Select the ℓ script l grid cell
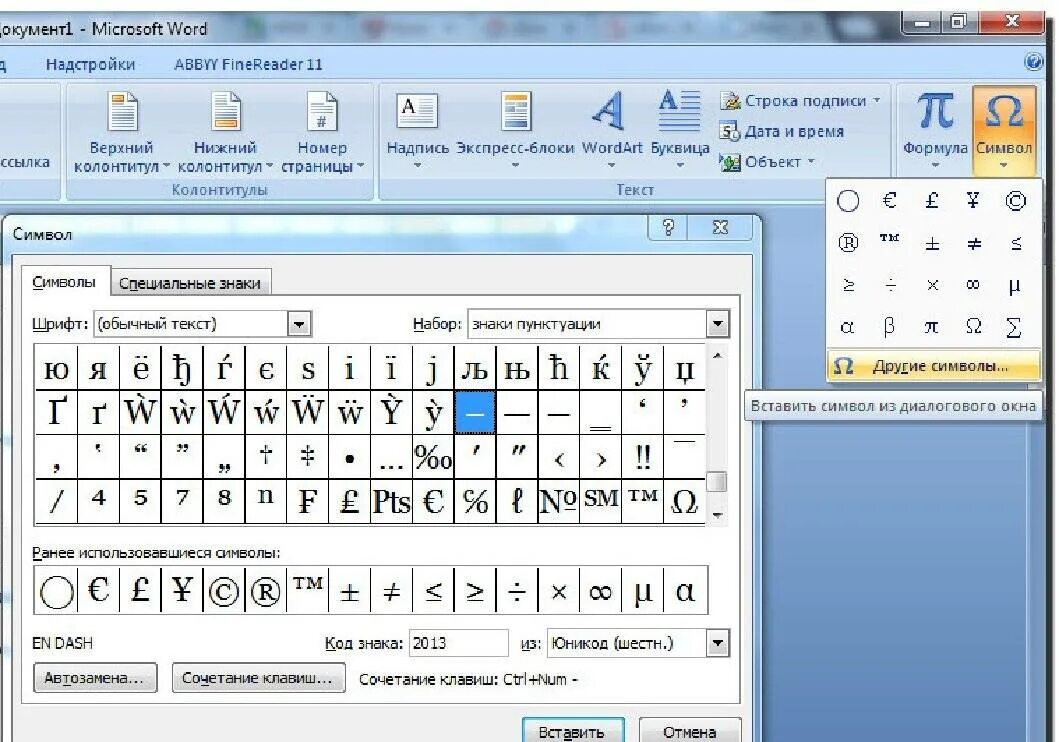This screenshot has width=1059, height=742. pyautogui.click(x=517, y=501)
